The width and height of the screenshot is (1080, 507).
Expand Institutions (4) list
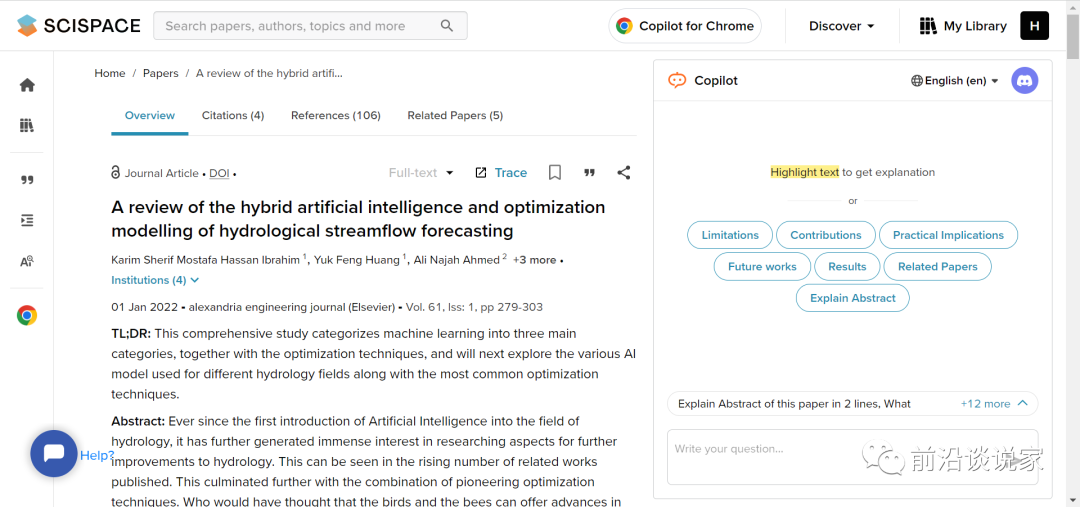point(155,280)
